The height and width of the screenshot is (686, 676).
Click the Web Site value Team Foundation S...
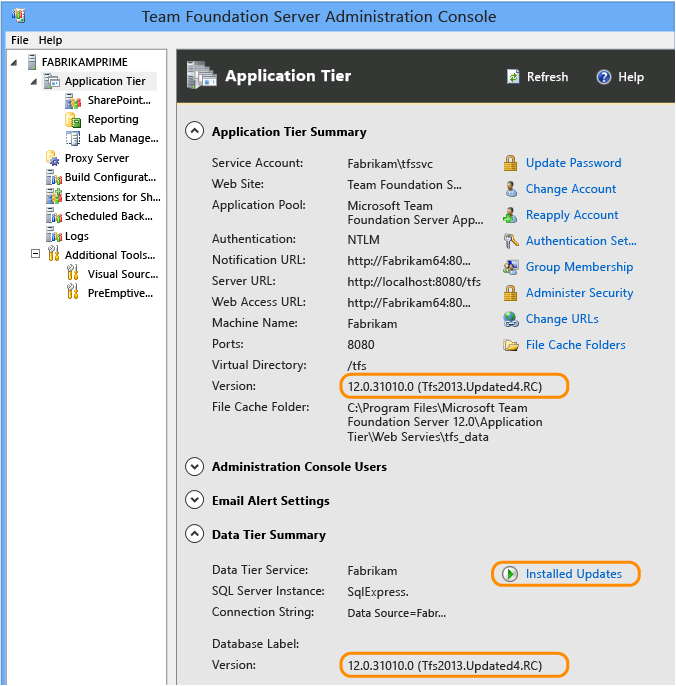[404, 185]
